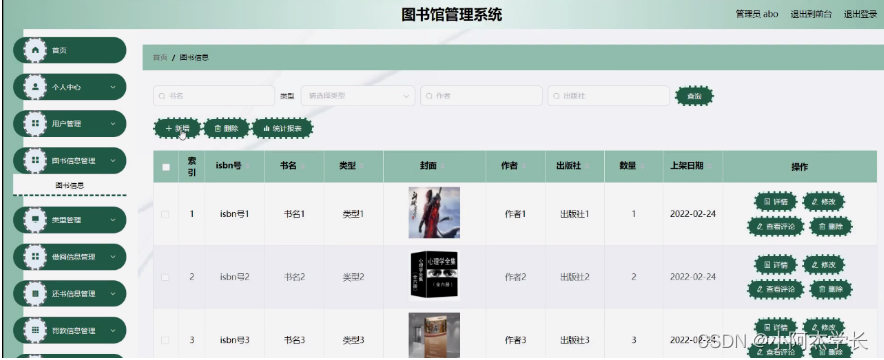This screenshot has height=360, width=884.
Task: Click the 书名 search input field
Action: tap(214, 96)
